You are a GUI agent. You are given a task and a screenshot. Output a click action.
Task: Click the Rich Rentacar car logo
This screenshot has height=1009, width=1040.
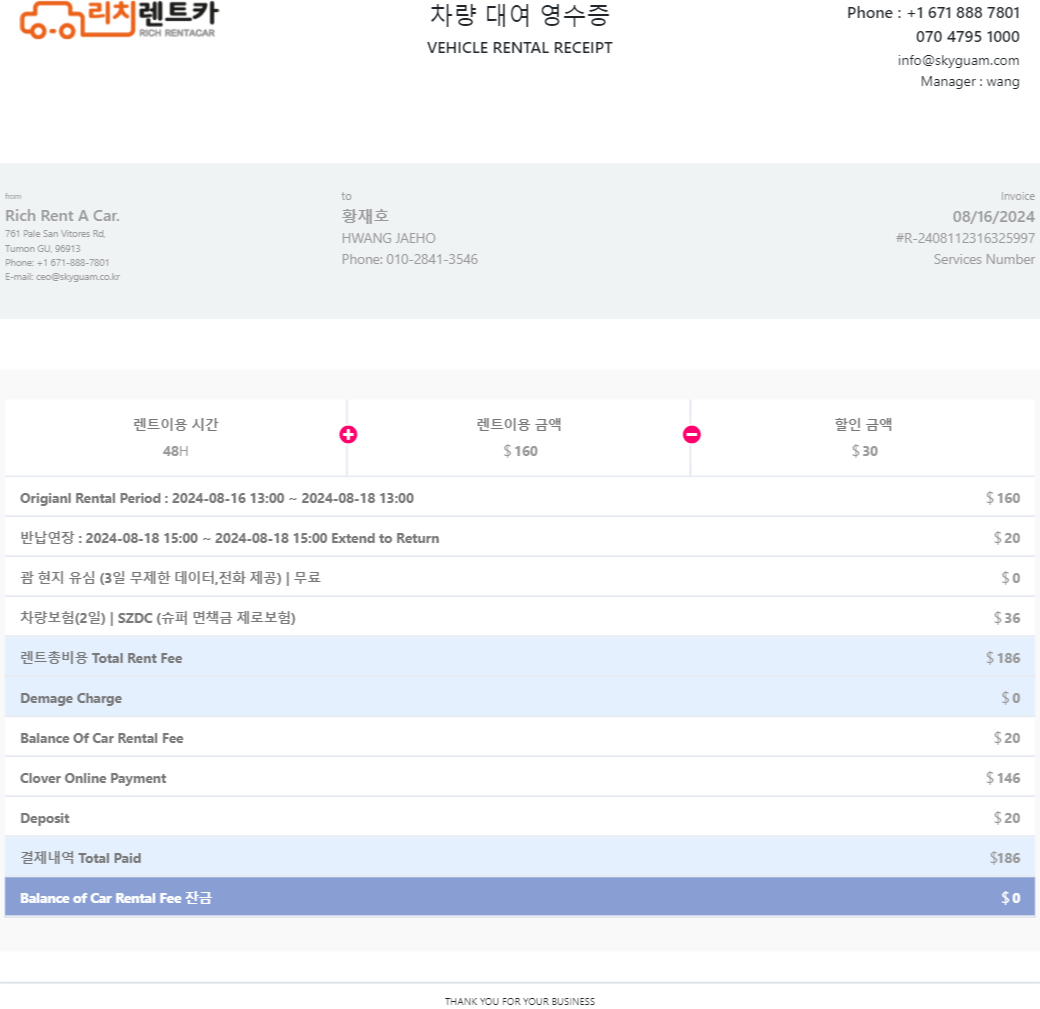coord(119,20)
